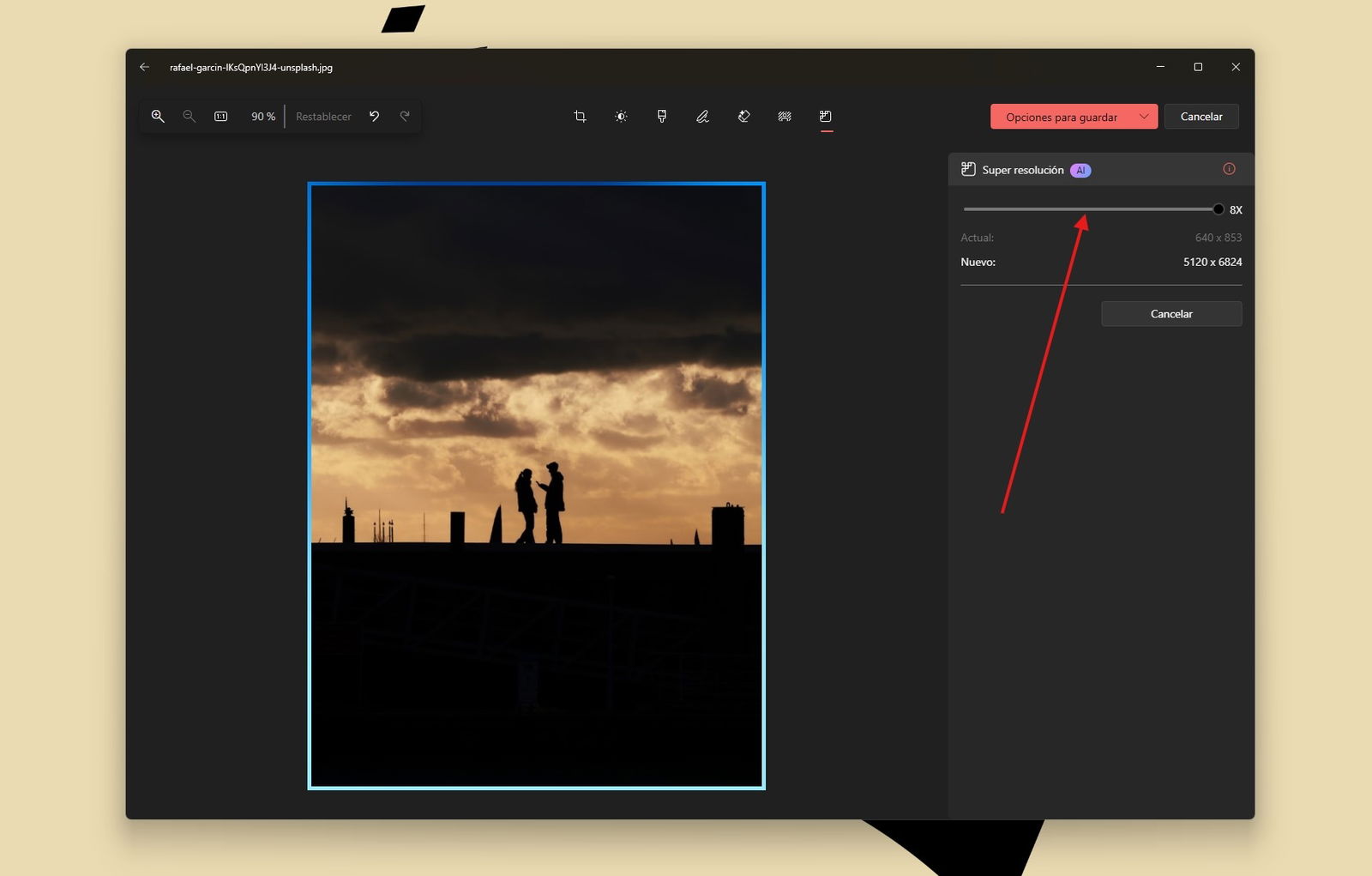Open the brightness adjustment tool
This screenshot has height=876, width=1372.
point(621,116)
